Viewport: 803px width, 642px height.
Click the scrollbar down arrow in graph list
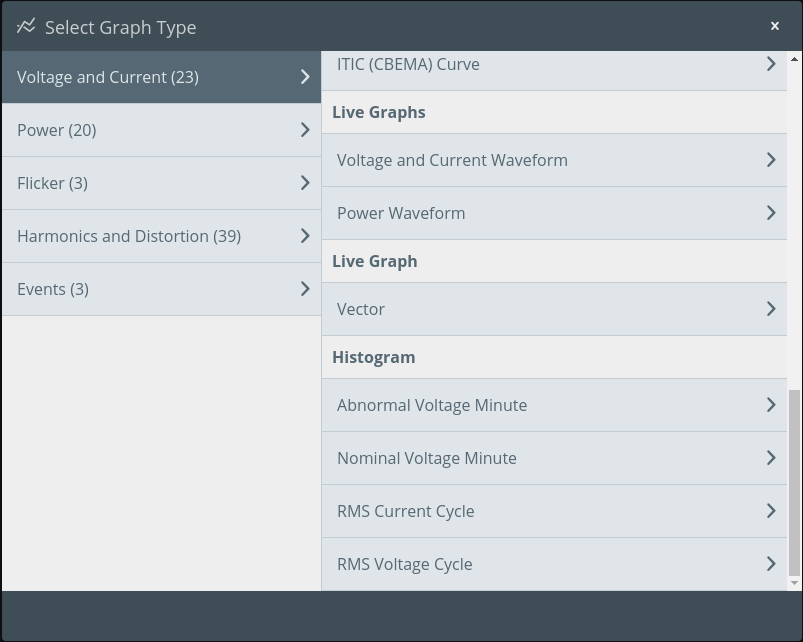(794, 583)
